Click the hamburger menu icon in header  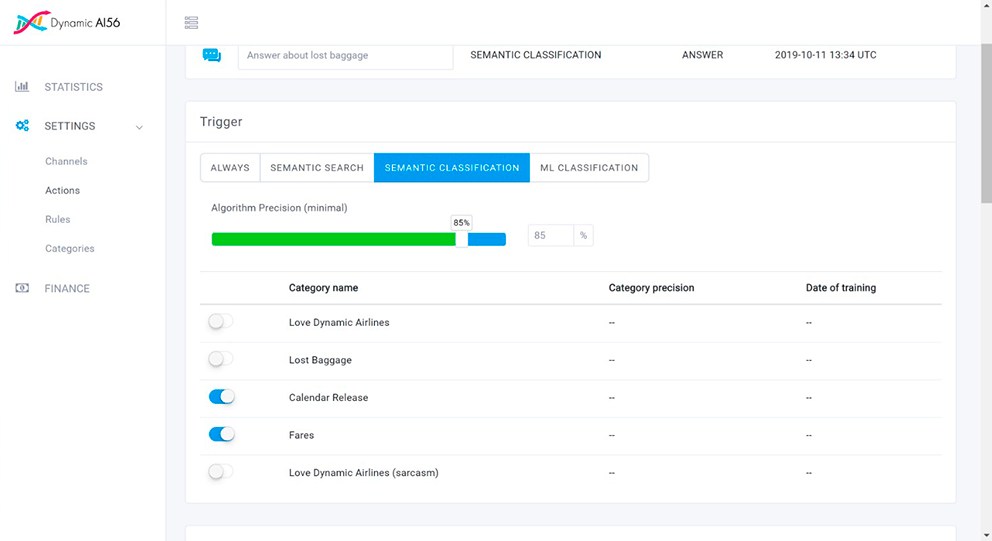[x=192, y=22]
